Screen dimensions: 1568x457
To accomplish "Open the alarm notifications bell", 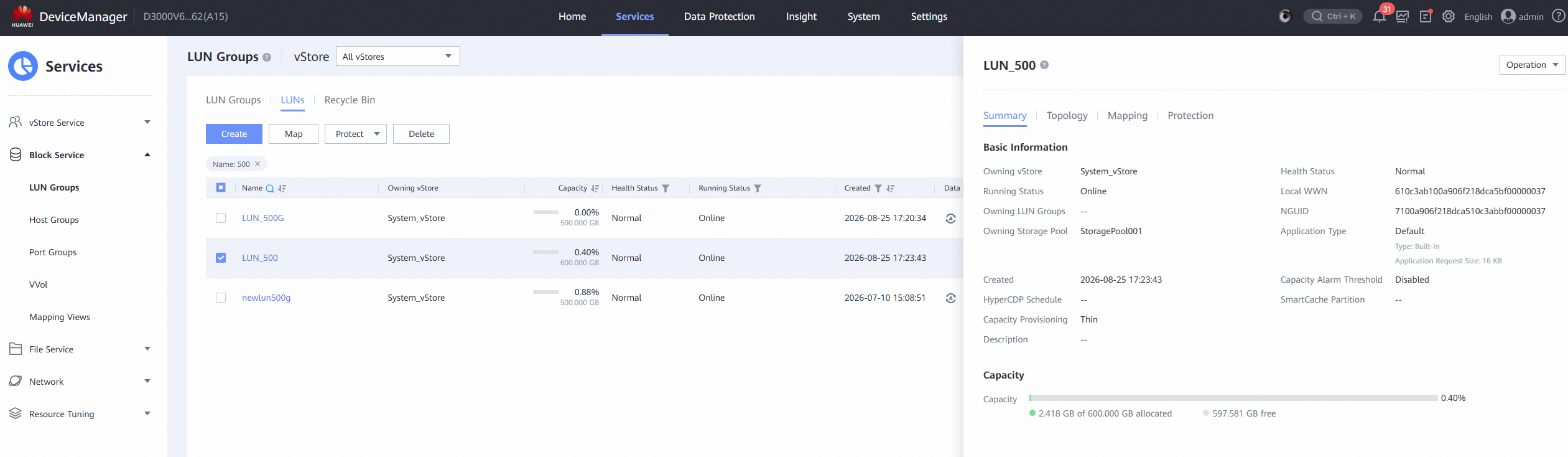I will pyautogui.click(x=1379, y=17).
